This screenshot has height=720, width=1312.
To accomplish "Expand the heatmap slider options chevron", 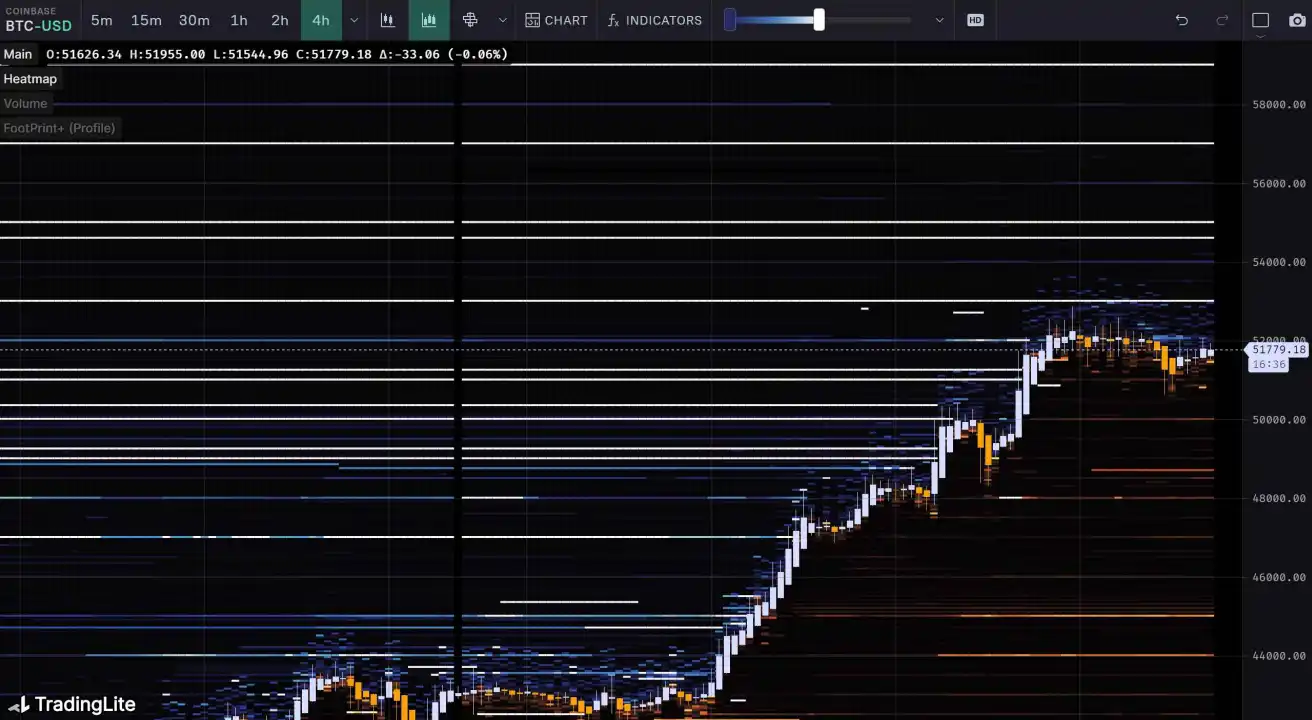I will click(939, 20).
